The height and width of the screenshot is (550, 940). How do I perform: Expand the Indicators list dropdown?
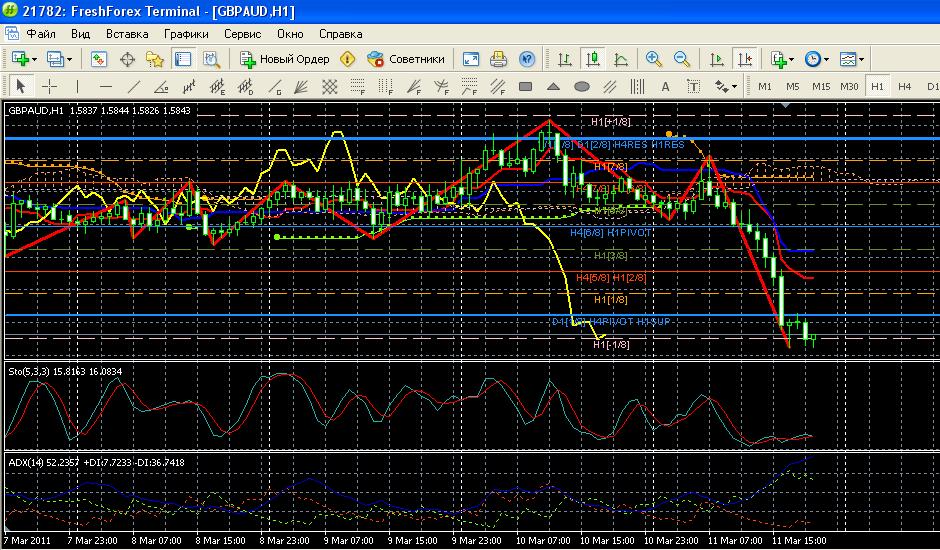coord(781,59)
